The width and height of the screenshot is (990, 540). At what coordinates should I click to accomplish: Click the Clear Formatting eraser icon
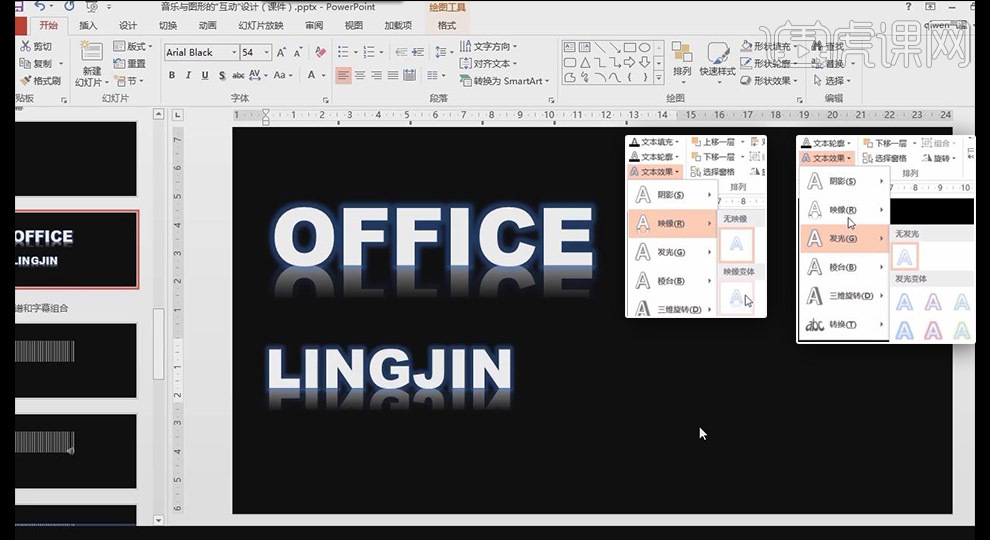coord(321,52)
